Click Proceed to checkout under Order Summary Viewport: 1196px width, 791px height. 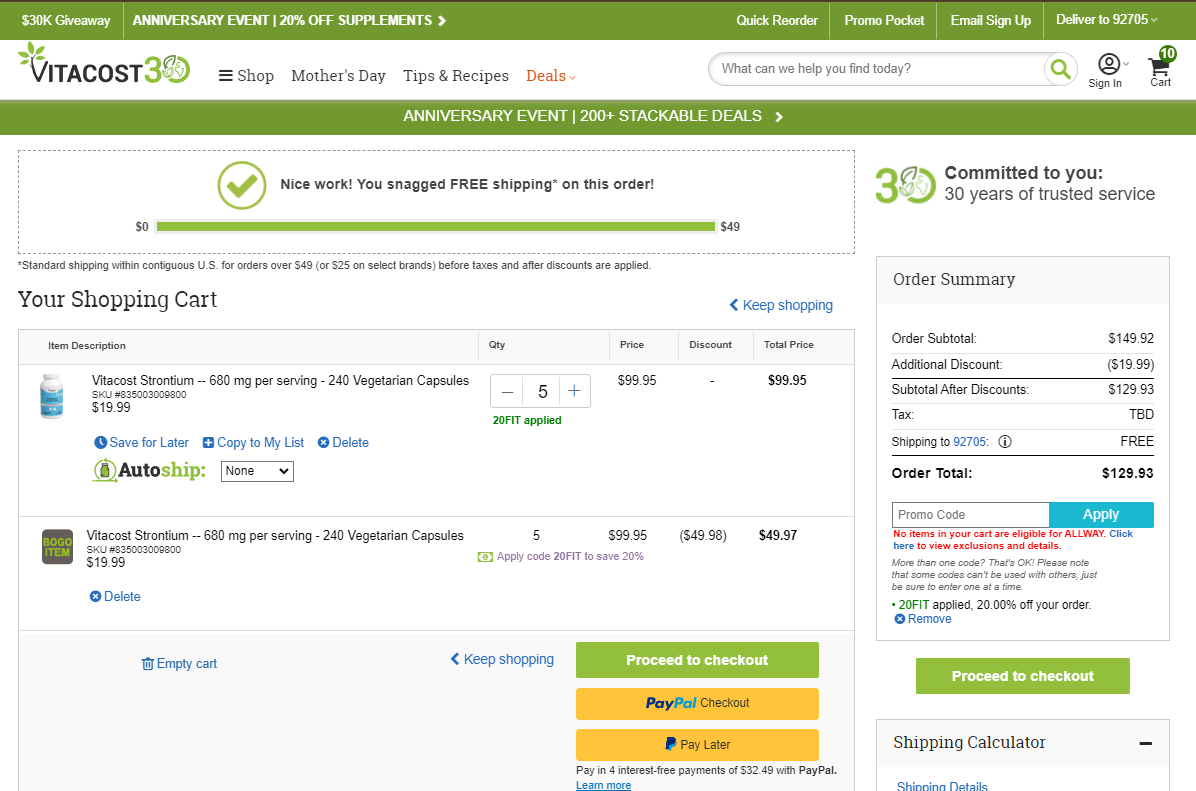click(1022, 676)
